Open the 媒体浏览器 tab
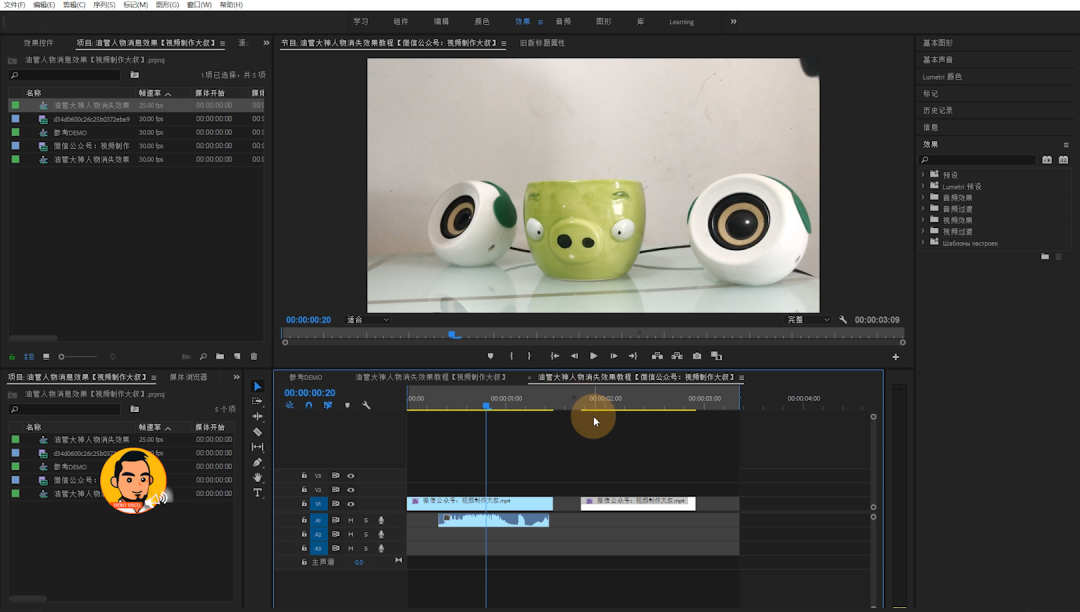1080x612 pixels. pyautogui.click(x=188, y=377)
